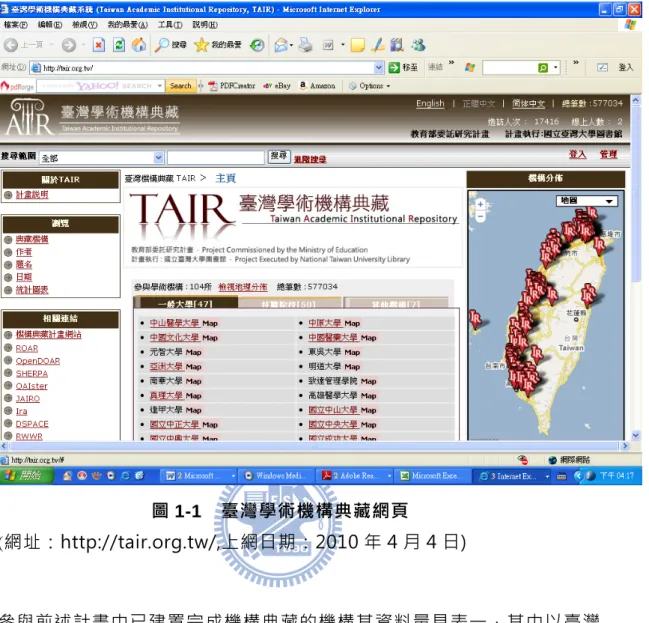Screen dimensions: 649x623
Task: Click the Print toolbar icon
Action: tap(305, 45)
